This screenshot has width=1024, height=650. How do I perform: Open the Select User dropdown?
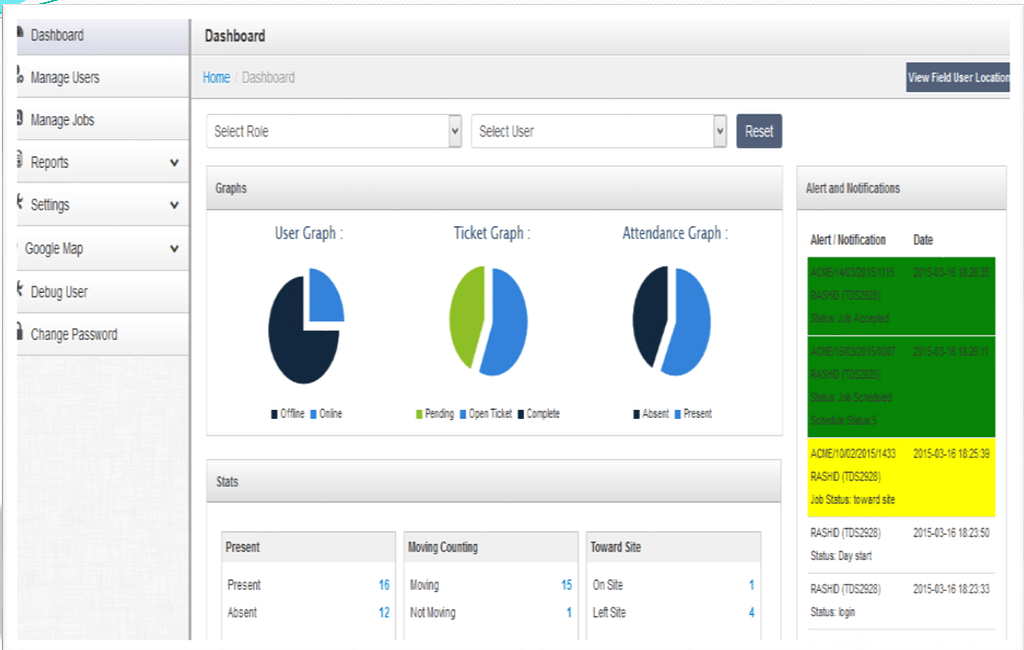[x=598, y=131]
